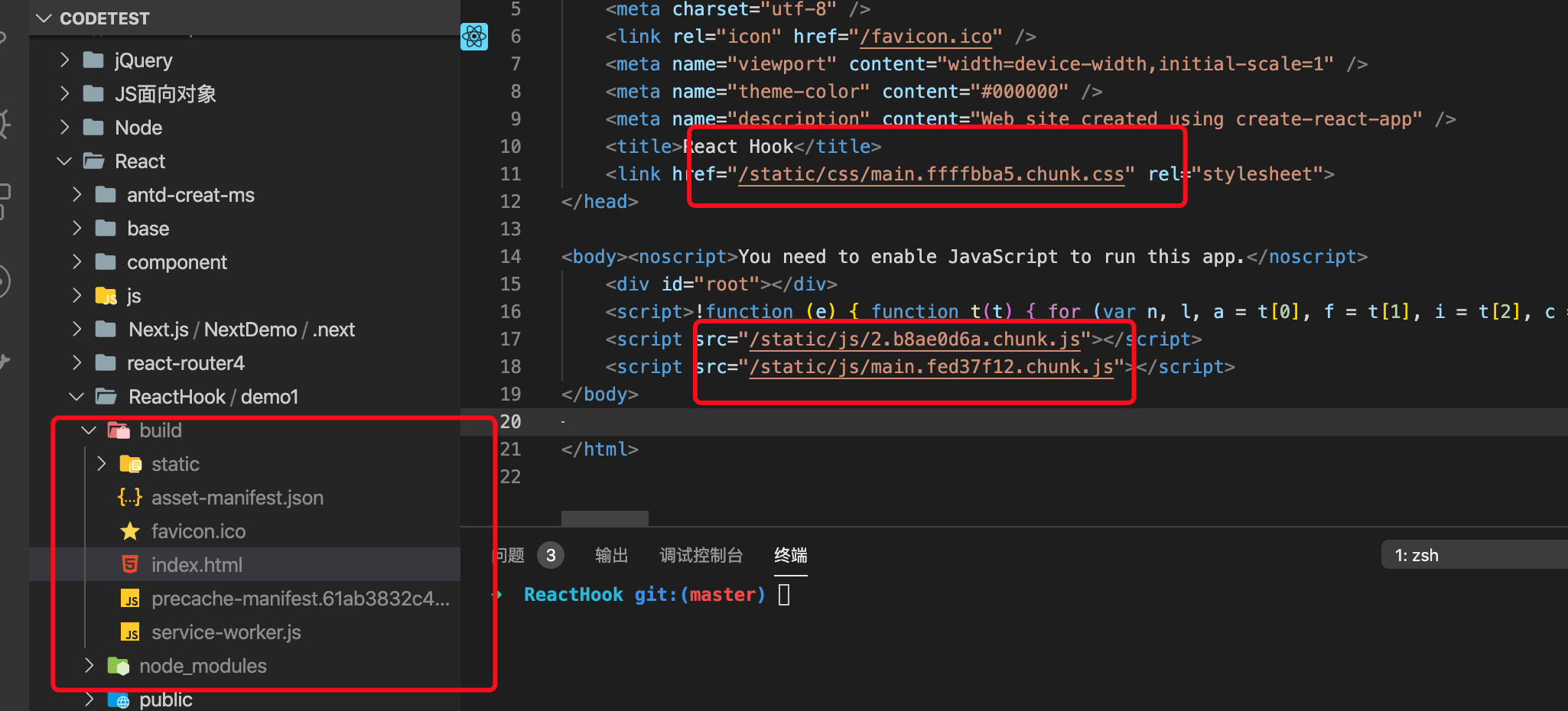
Task: Click the js folder icon under React
Action: [x=106, y=295]
